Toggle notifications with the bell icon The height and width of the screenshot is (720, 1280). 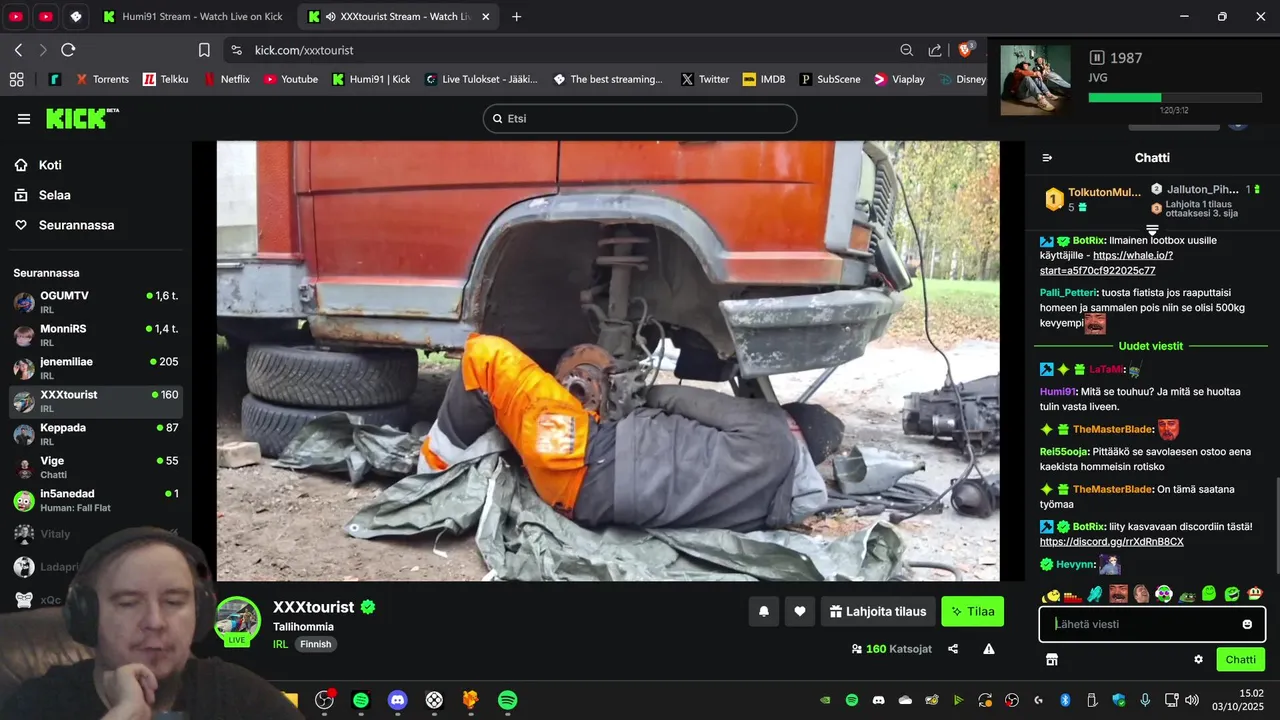point(764,611)
